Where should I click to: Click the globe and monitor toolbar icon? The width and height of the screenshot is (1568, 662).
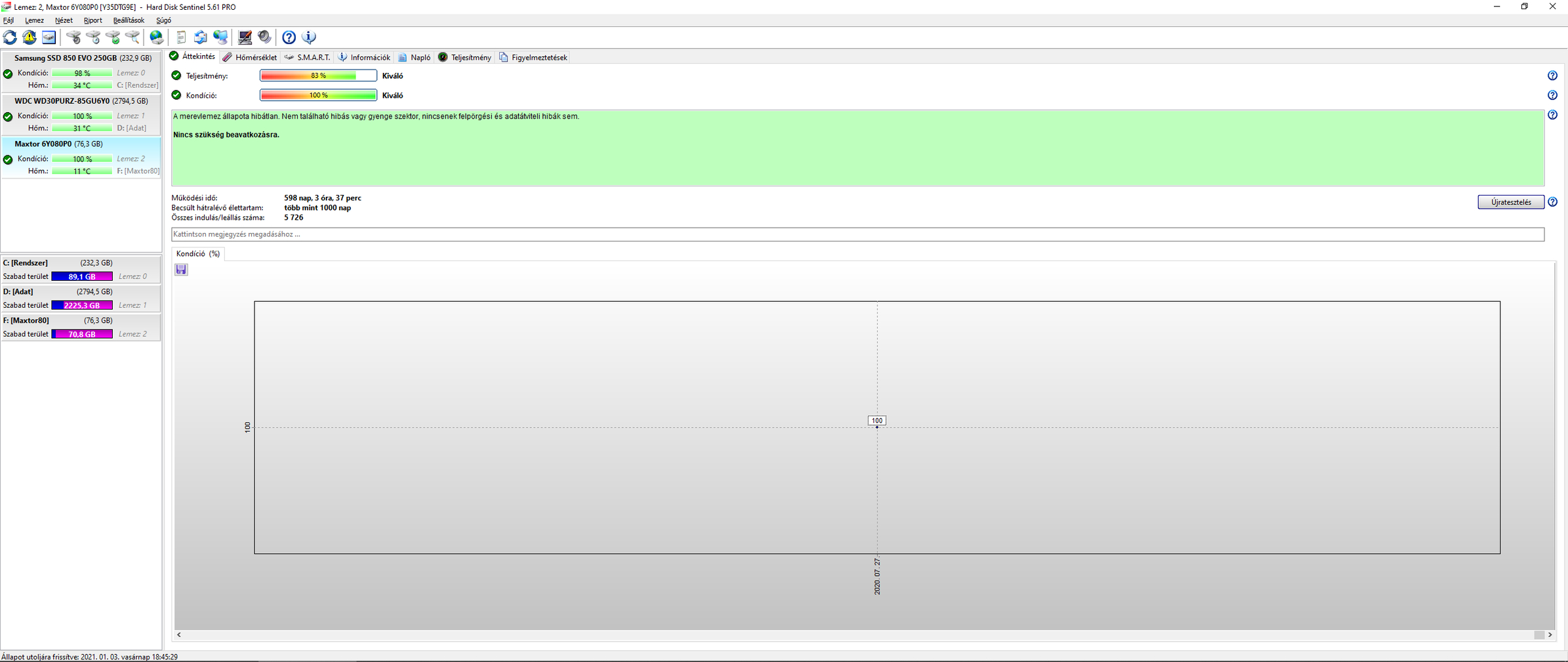click(220, 37)
